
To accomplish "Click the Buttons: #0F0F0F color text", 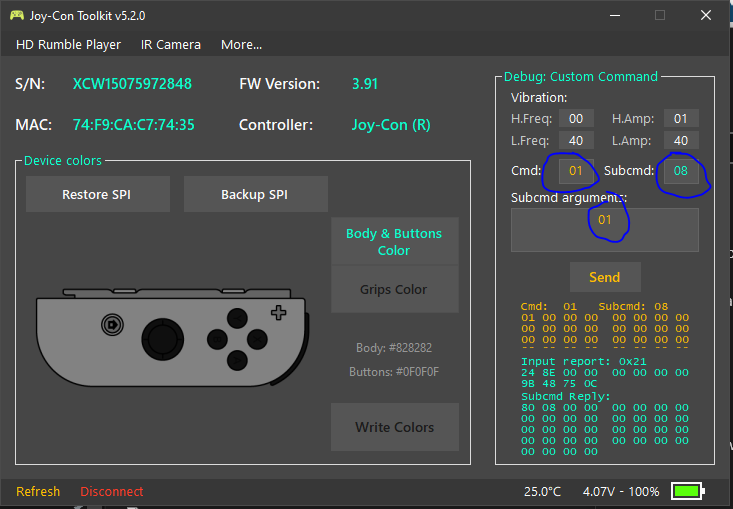I will click(394, 372).
